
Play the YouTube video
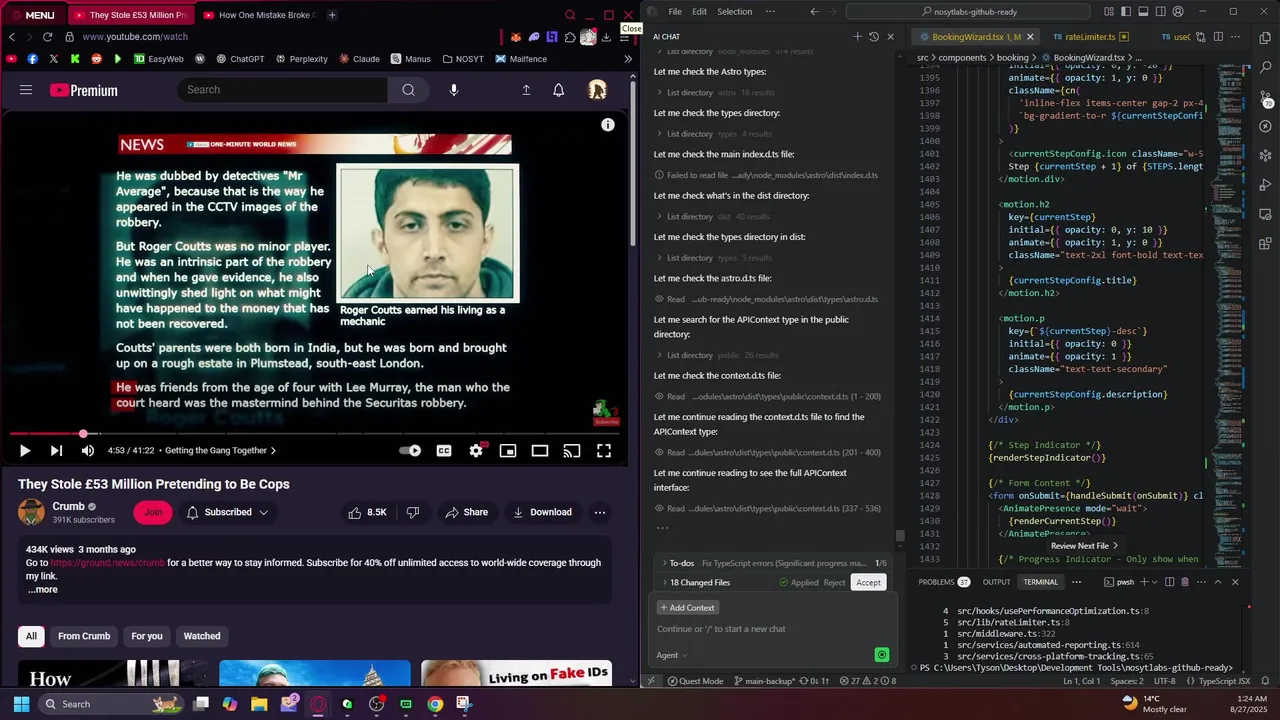tap(24, 451)
